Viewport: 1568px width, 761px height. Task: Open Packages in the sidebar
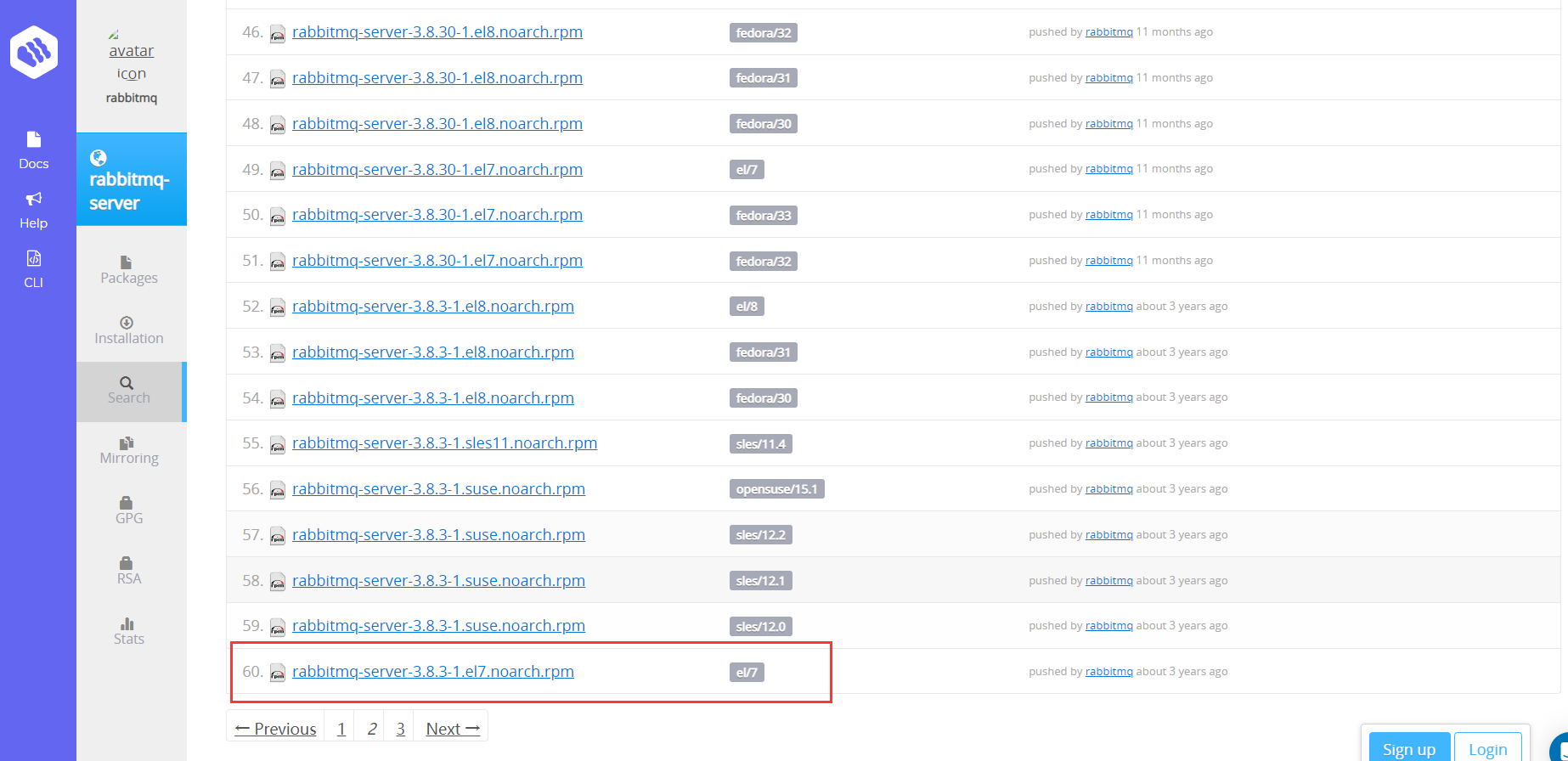[x=129, y=270]
